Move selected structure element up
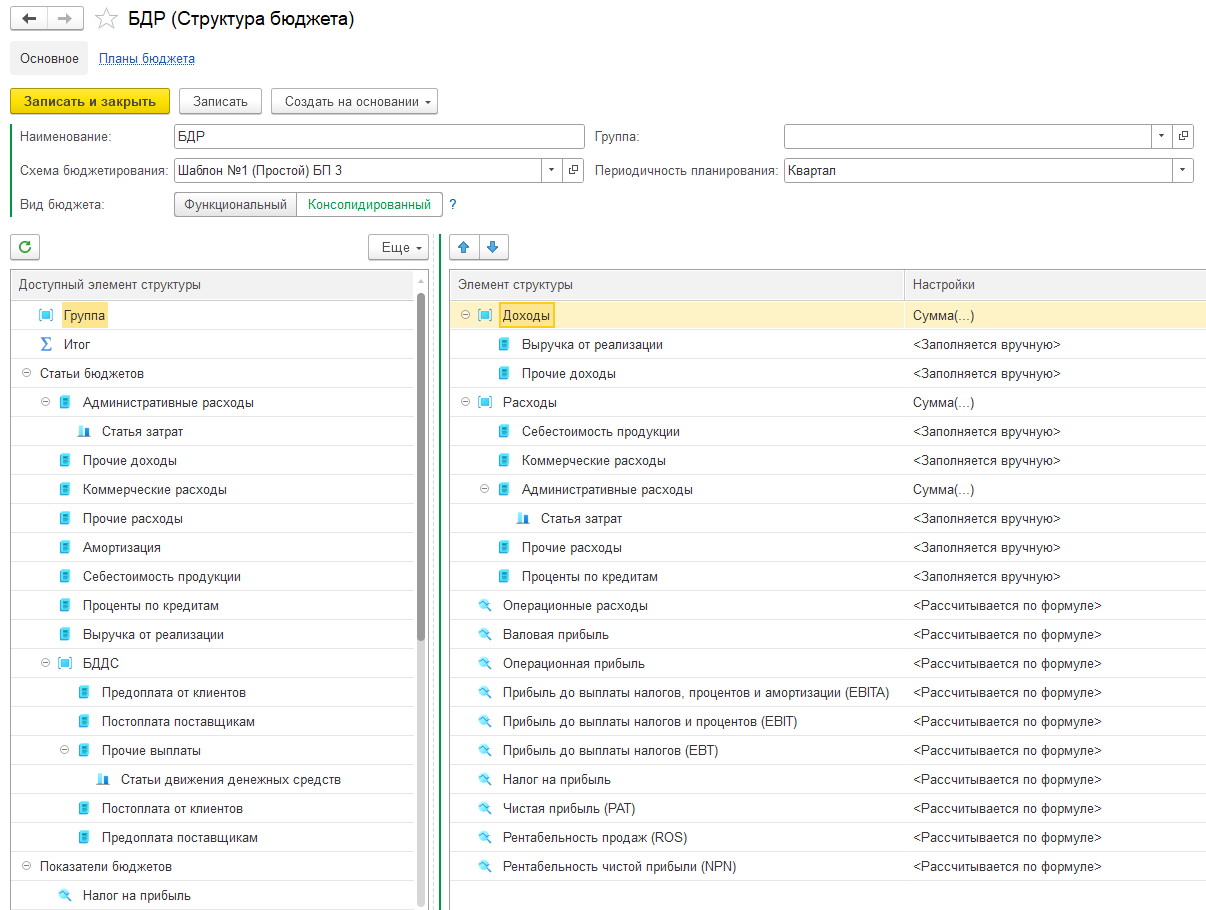1206x910 pixels. [464, 247]
